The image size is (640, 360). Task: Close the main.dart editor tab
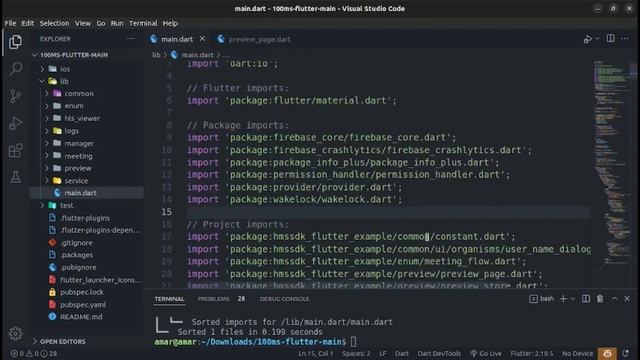coord(202,39)
